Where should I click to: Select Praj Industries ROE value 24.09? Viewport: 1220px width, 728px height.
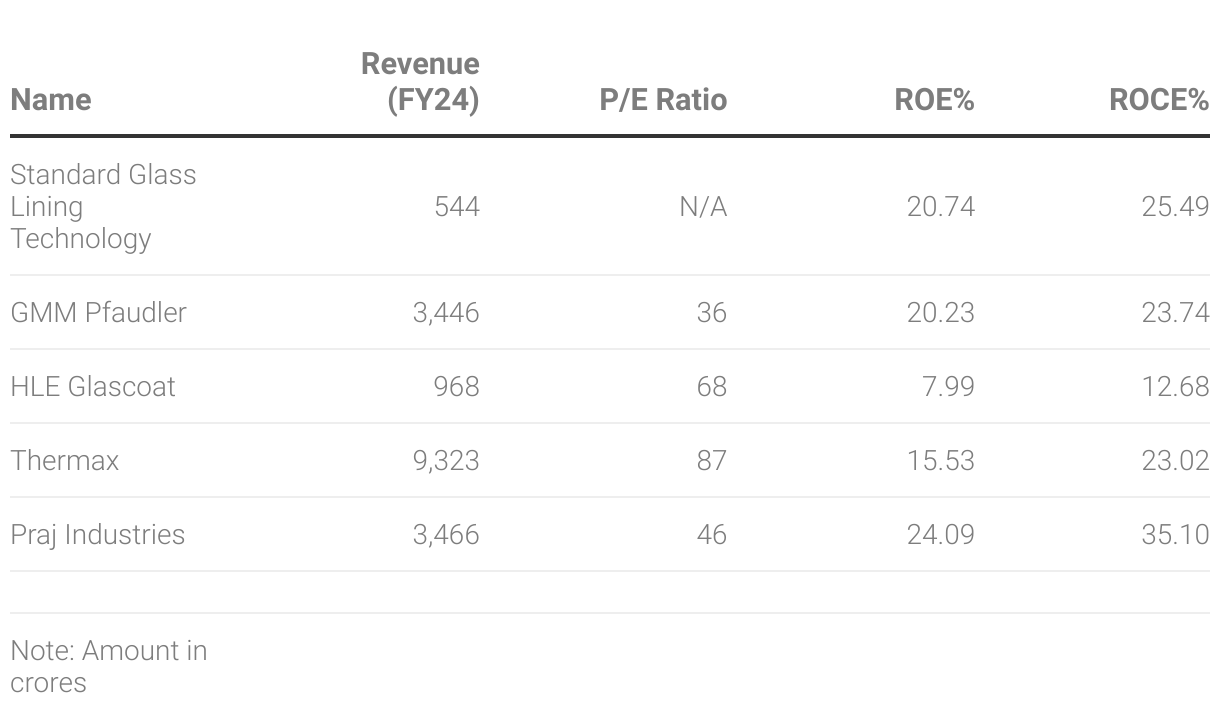[940, 535]
